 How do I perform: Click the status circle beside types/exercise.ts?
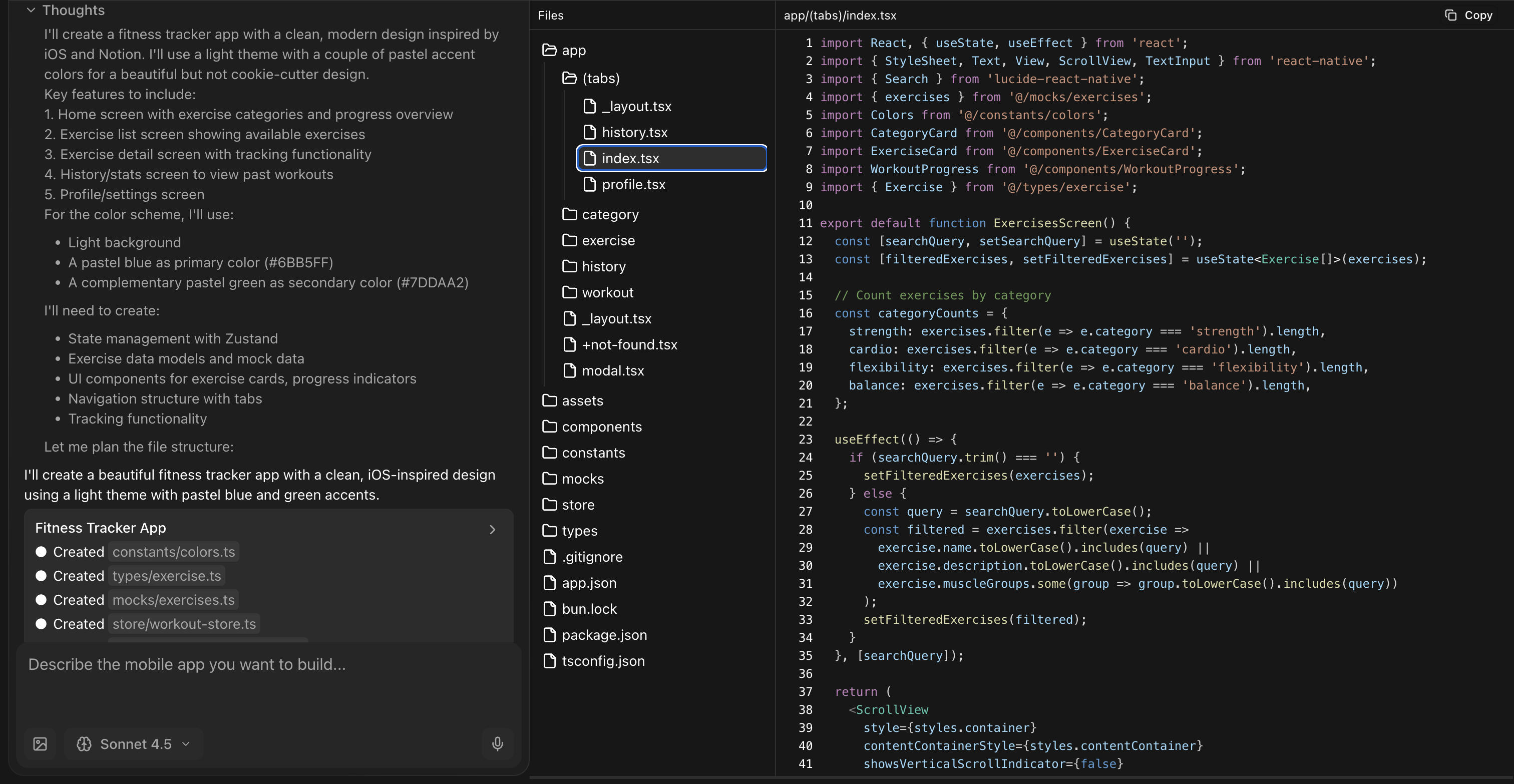point(41,576)
